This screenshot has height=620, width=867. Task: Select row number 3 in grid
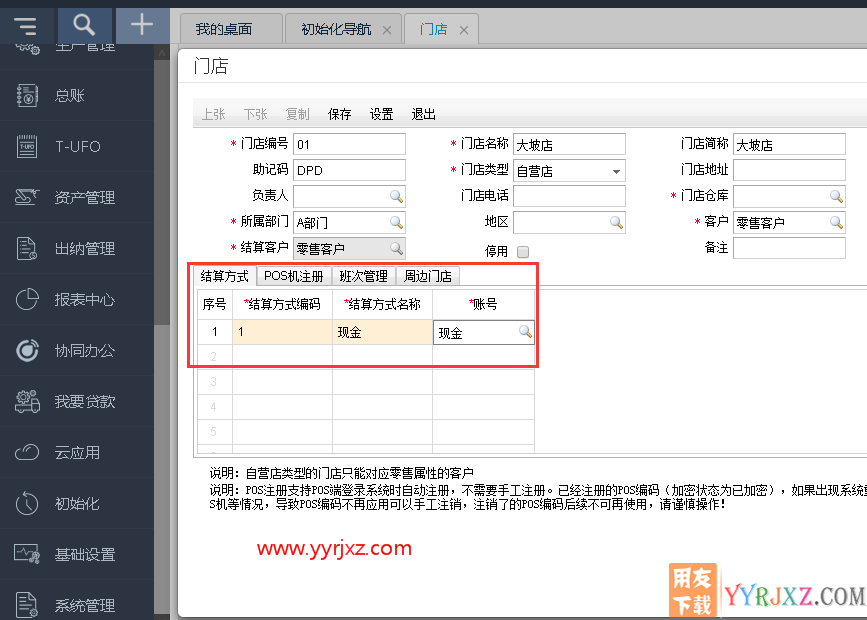(215, 382)
